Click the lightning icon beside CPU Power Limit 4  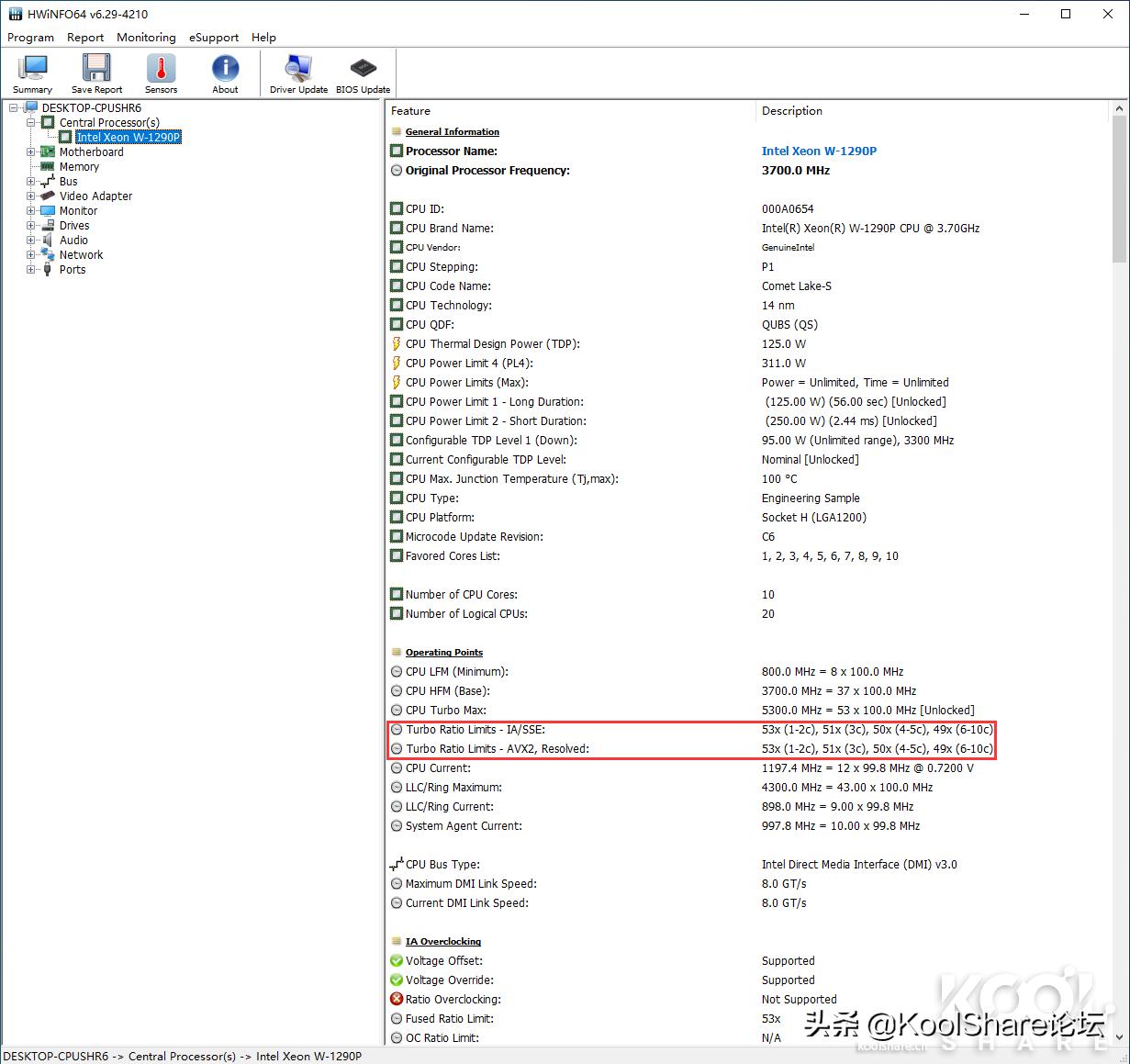(x=397, y=364)
